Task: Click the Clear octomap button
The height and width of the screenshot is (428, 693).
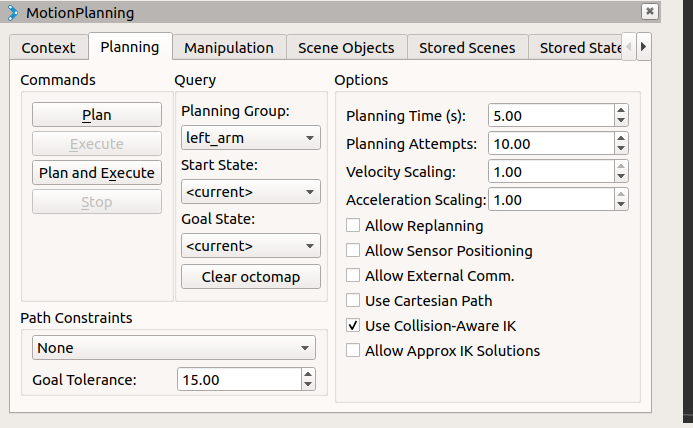Action: click(x=251, y=277)
